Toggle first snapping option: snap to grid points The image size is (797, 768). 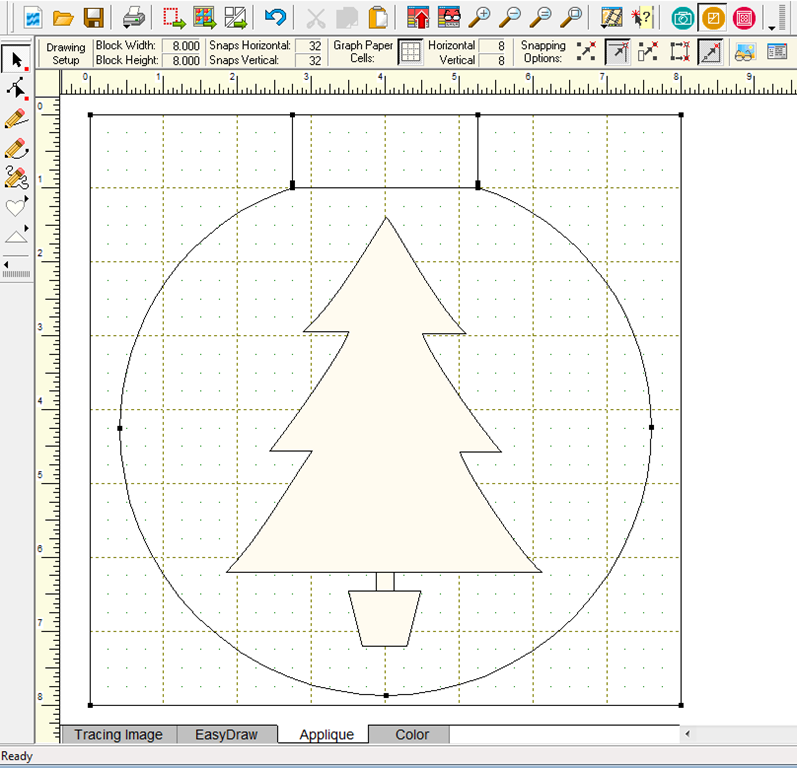[x=587, y=52]
